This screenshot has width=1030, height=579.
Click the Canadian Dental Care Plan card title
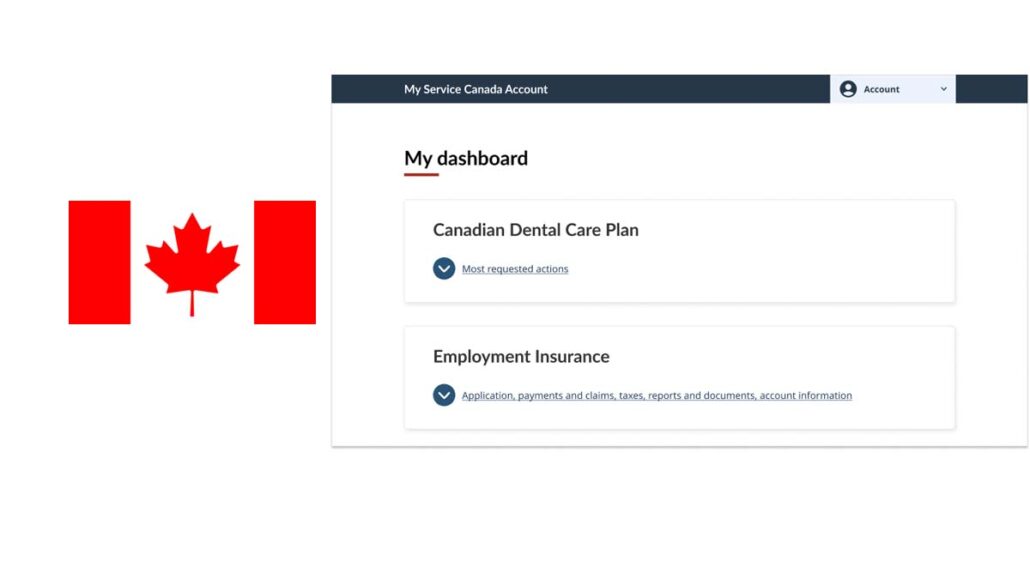pos(536,230)
